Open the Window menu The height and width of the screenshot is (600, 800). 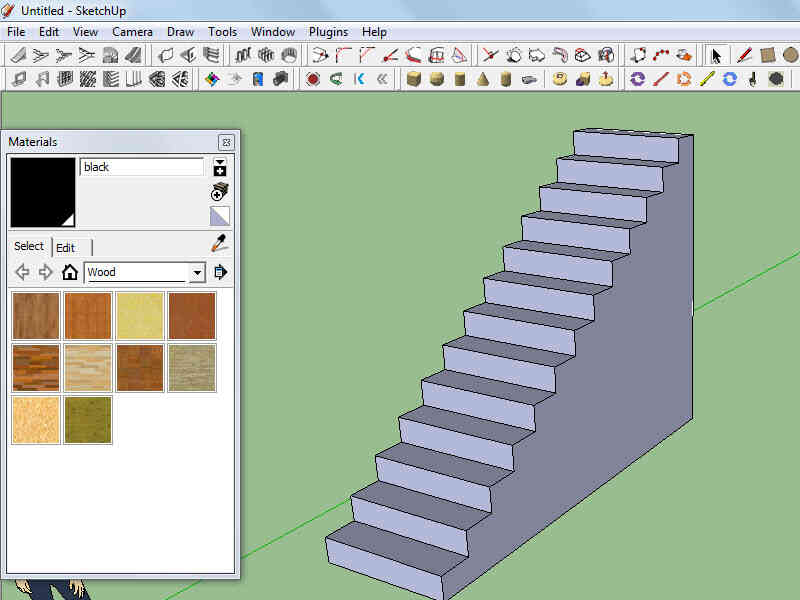pyautogui.click(x=273, y=32)
